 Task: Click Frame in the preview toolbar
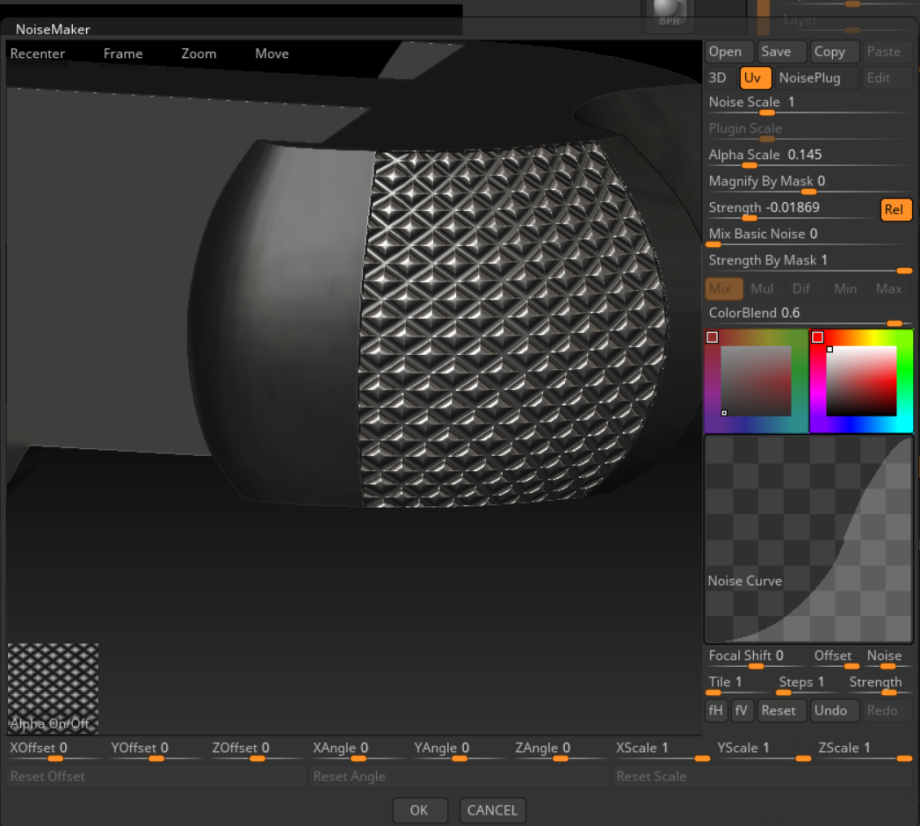[x=123, y=54]
